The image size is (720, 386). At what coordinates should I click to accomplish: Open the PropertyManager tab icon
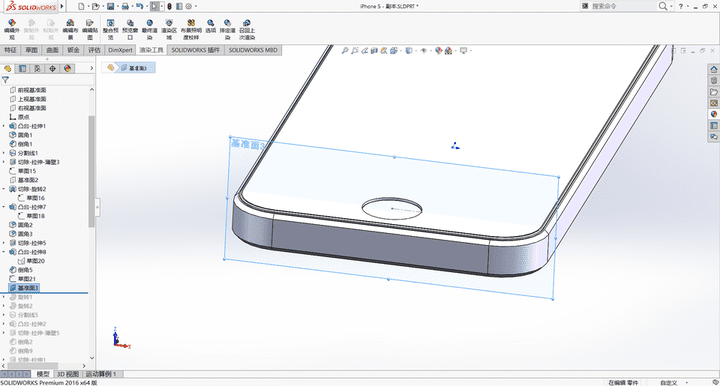(22, 68)
